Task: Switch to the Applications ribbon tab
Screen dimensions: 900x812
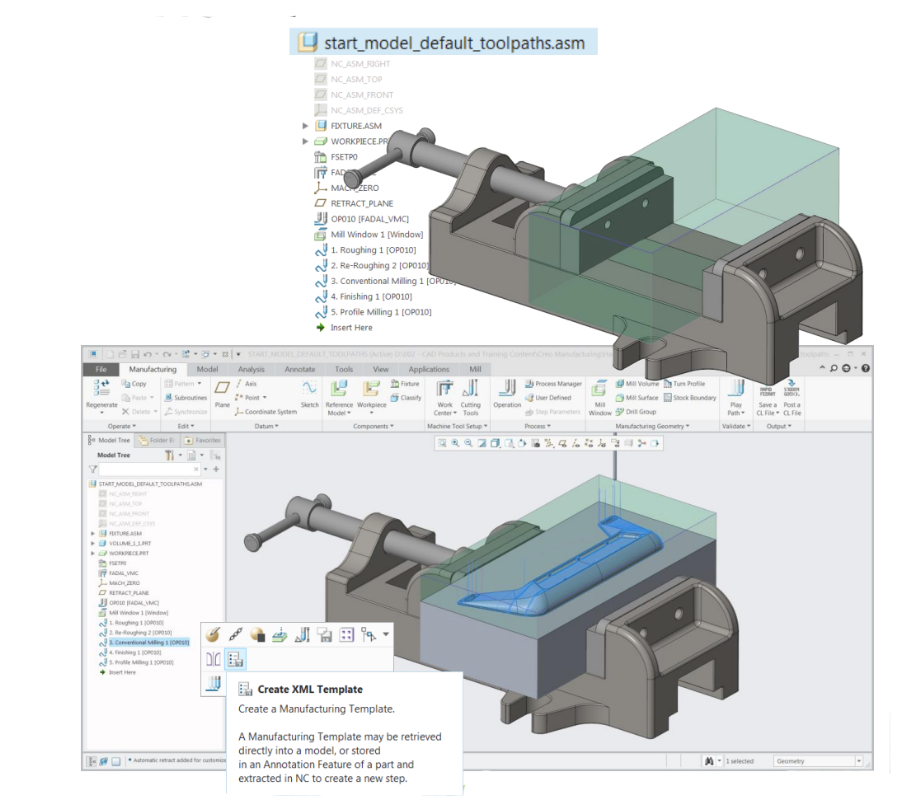Action: [x=429, y=369]
